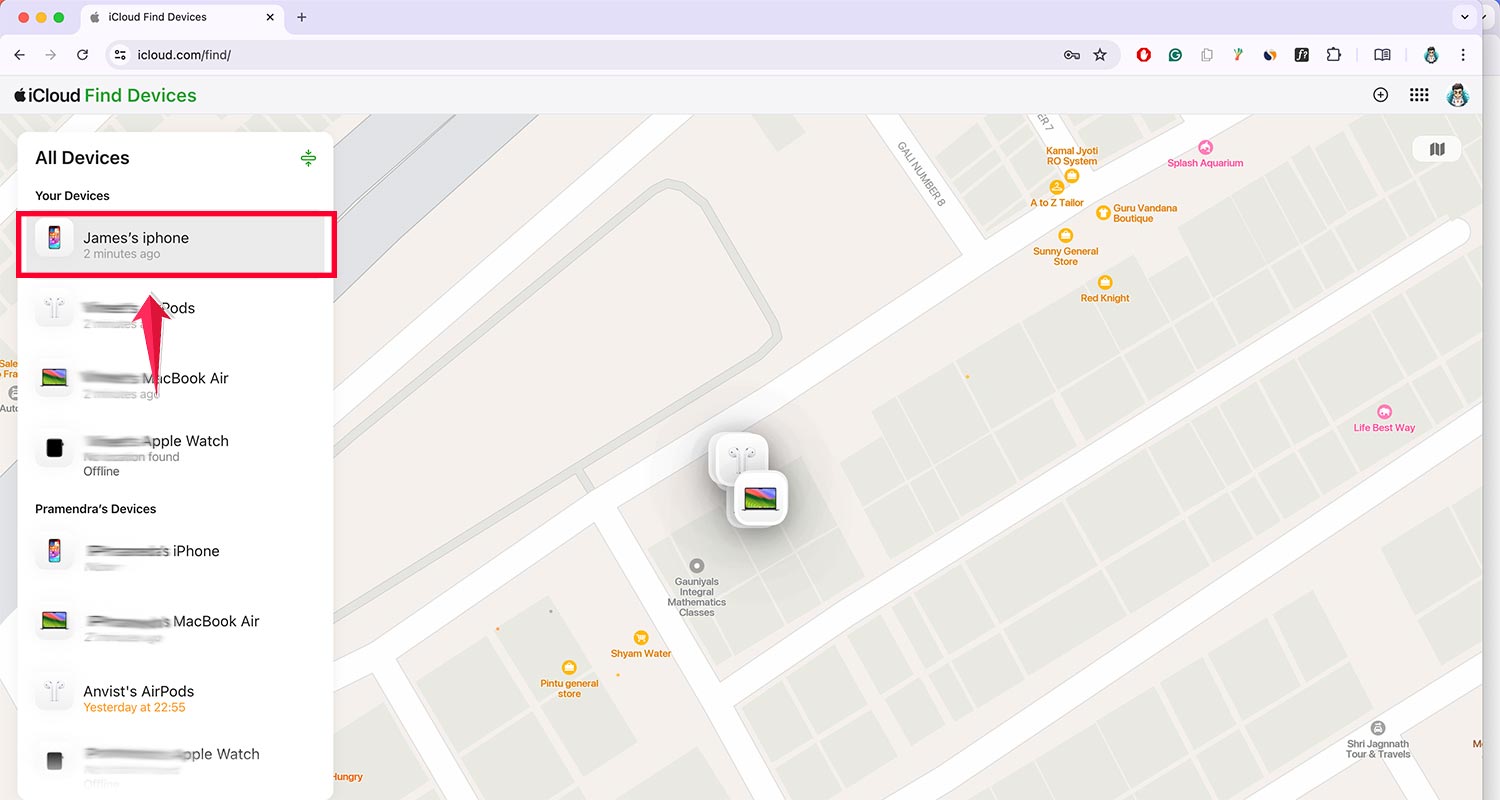Image resolution: width=1500 pixels, height=800 pixels.
Task: Select Anvist's AirPods device
Action: click(x=175, y=698)
